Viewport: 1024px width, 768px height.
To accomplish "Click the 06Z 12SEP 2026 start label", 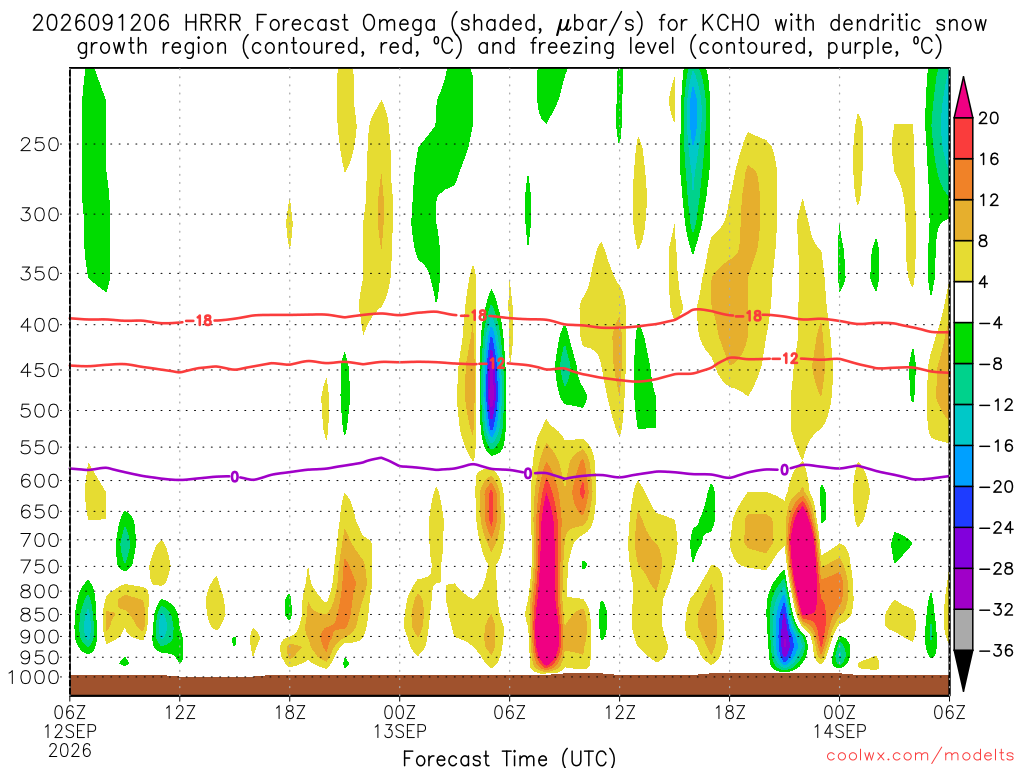I will click(70, 731).
